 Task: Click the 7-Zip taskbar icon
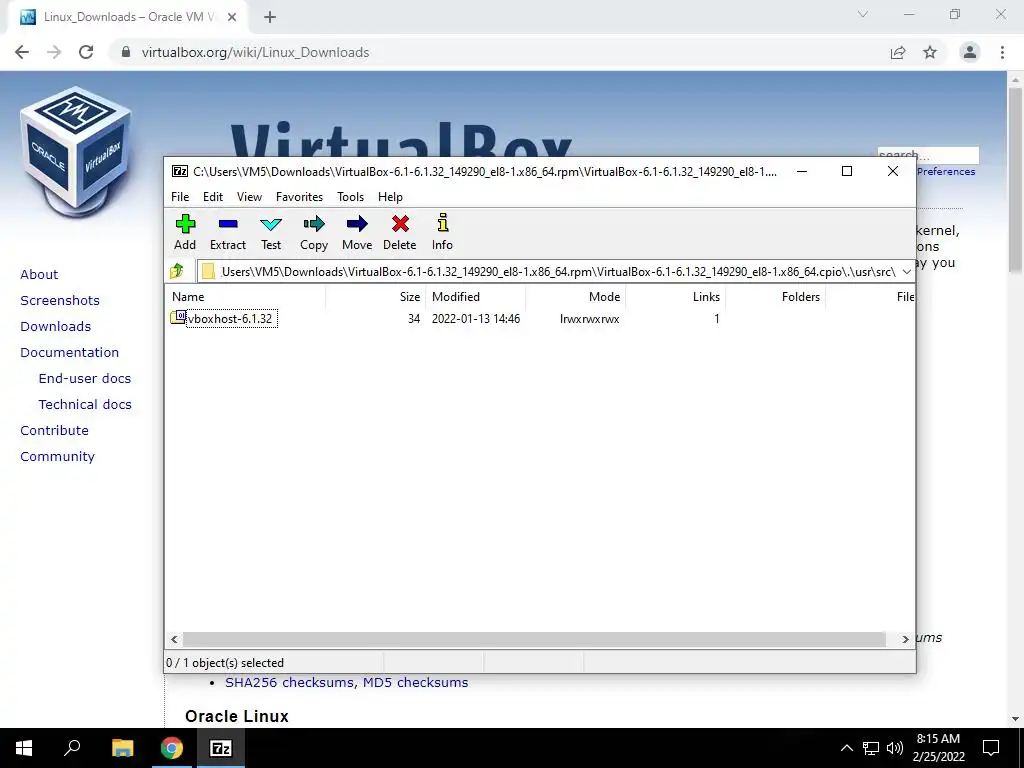(x=221, y=748)
